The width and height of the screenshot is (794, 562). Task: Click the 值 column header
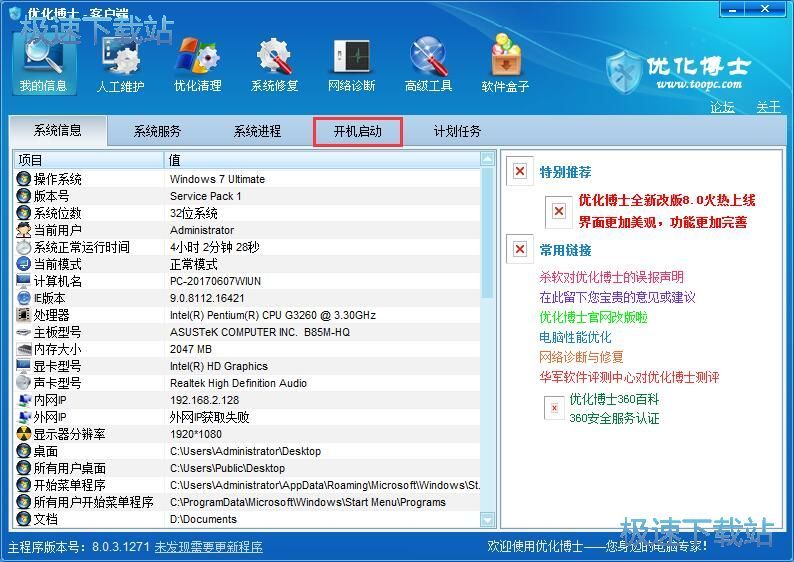(323, 160)
